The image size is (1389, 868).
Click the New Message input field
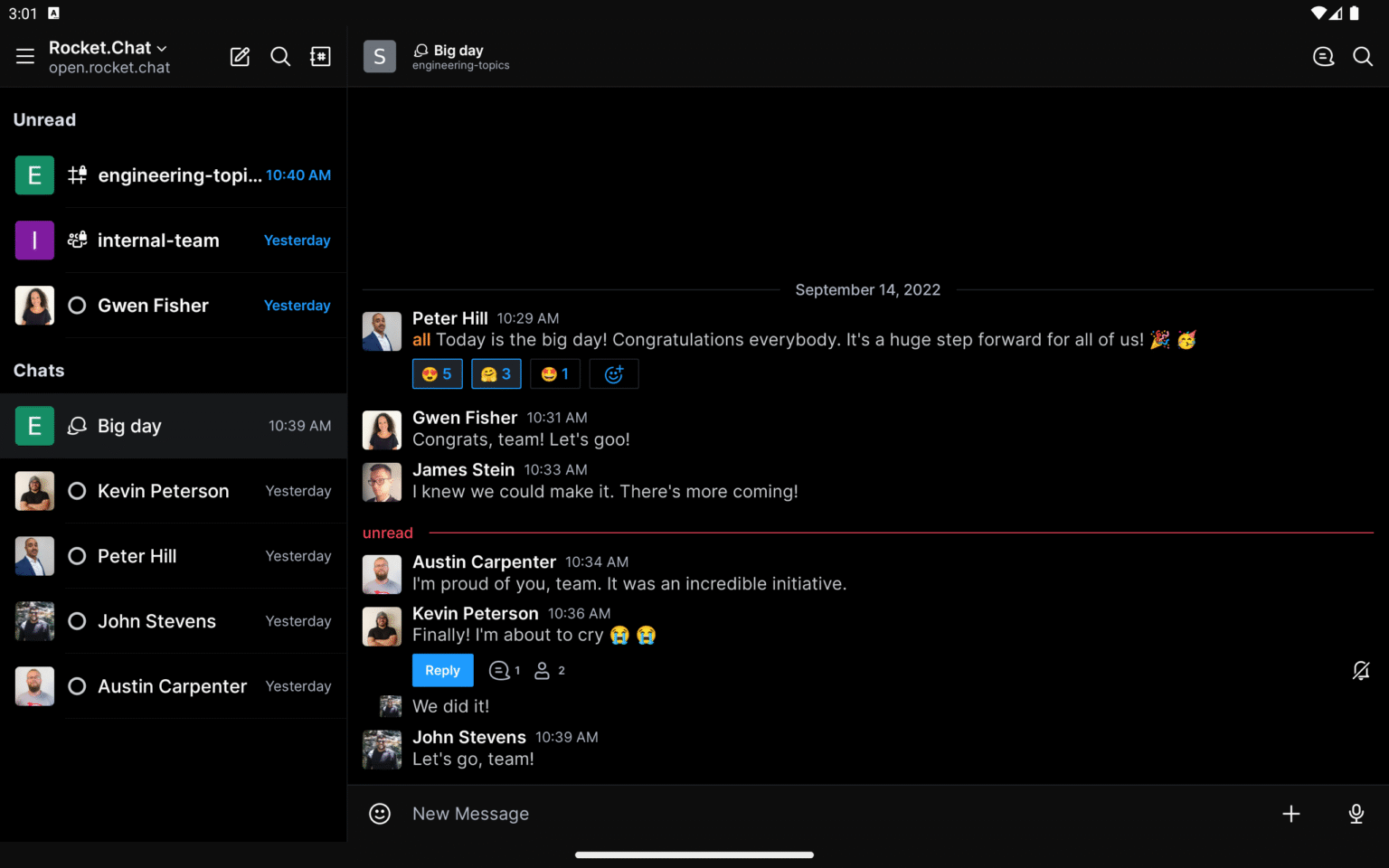point(723,813)
